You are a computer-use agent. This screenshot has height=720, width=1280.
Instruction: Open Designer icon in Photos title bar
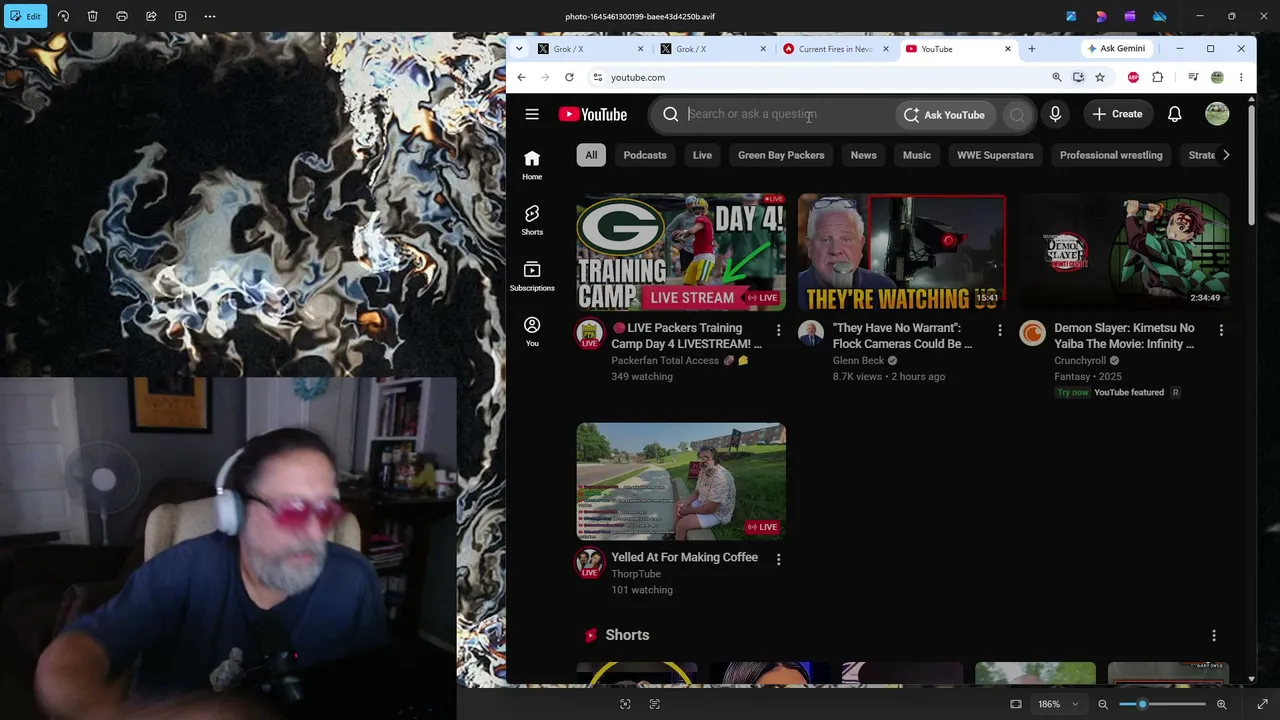[1101, 16]
